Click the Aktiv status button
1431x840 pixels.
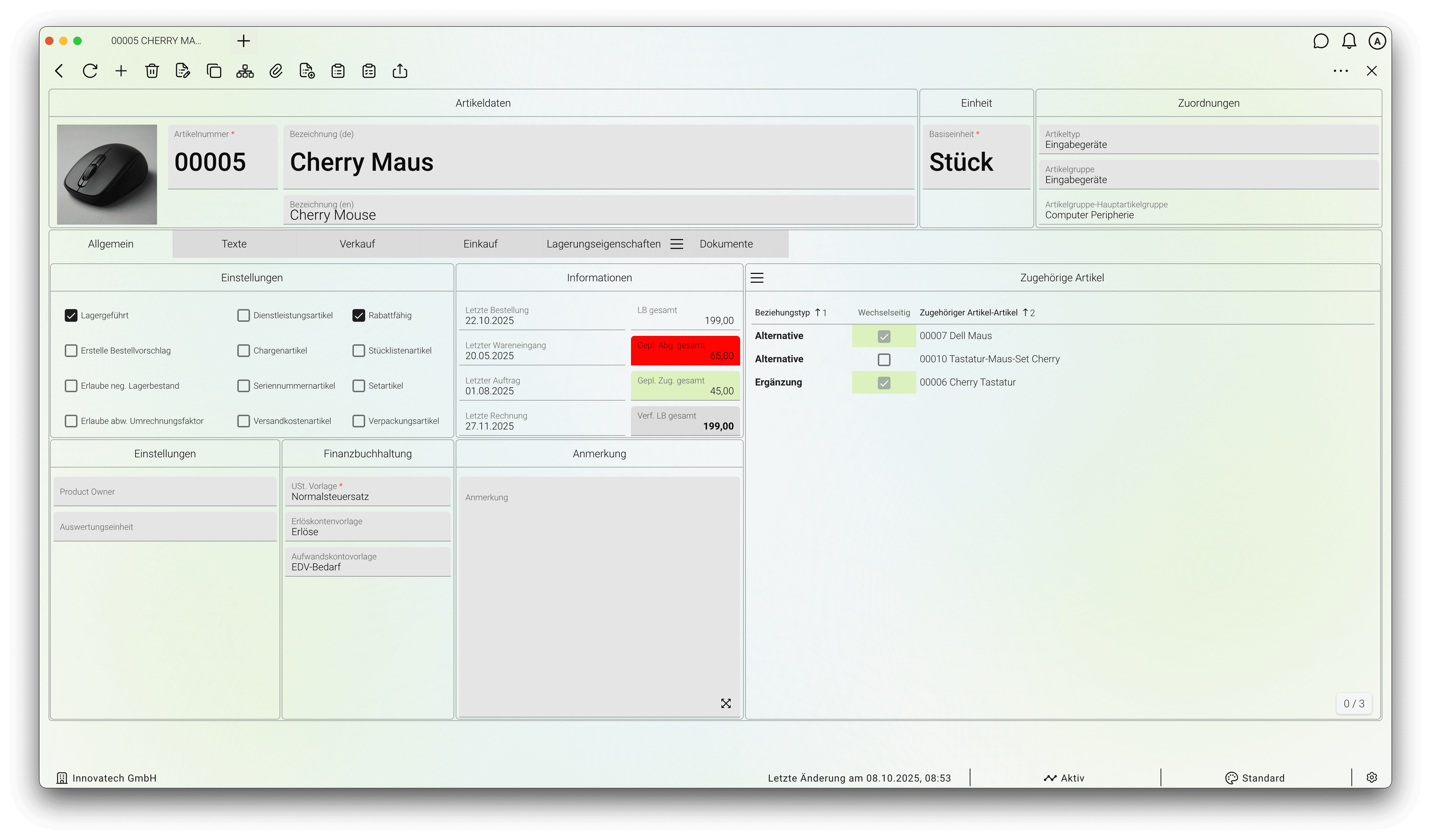click(x=1064, y=778)
